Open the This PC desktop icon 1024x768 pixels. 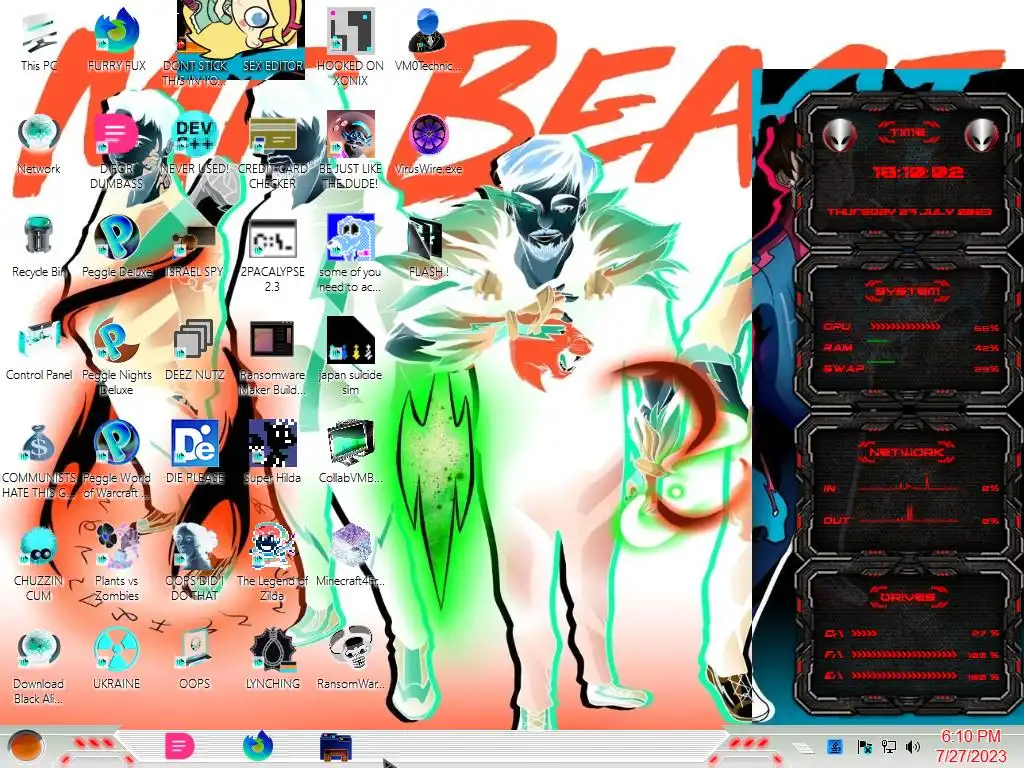[x=39, y=40]
